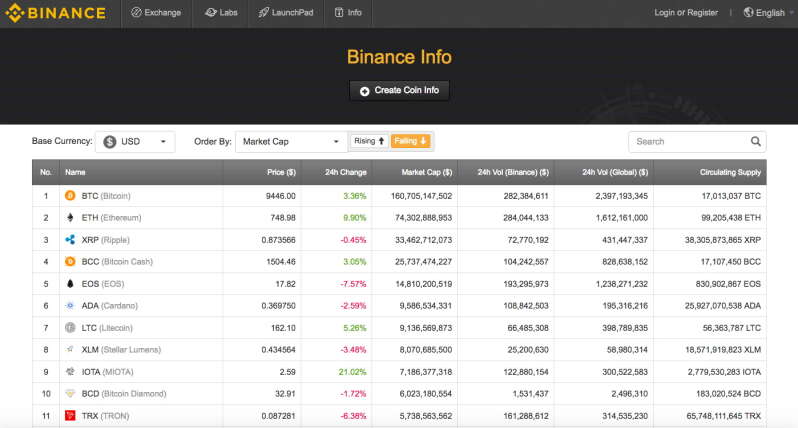The width and height of the screenshot is (798, 428).
Task: Open the LTC (Litecoin) row name
Action: tap(107, 328)
